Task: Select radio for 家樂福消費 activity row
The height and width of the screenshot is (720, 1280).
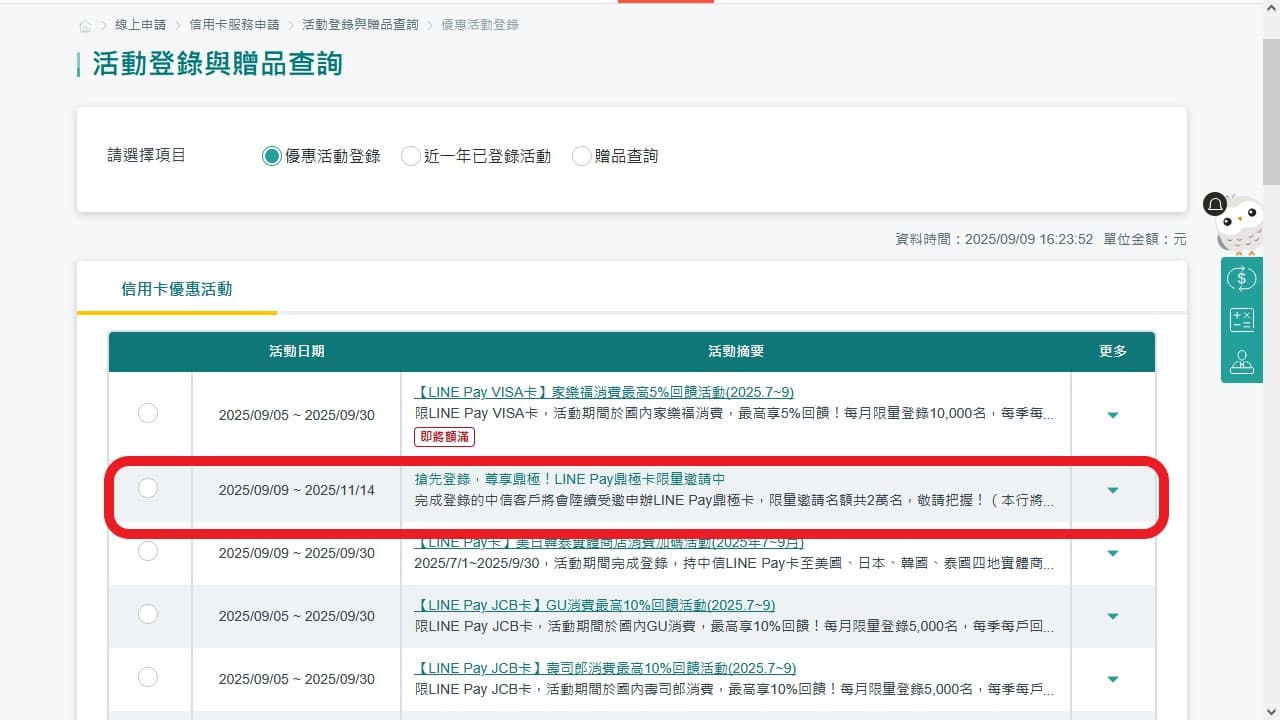Action: 148,413
